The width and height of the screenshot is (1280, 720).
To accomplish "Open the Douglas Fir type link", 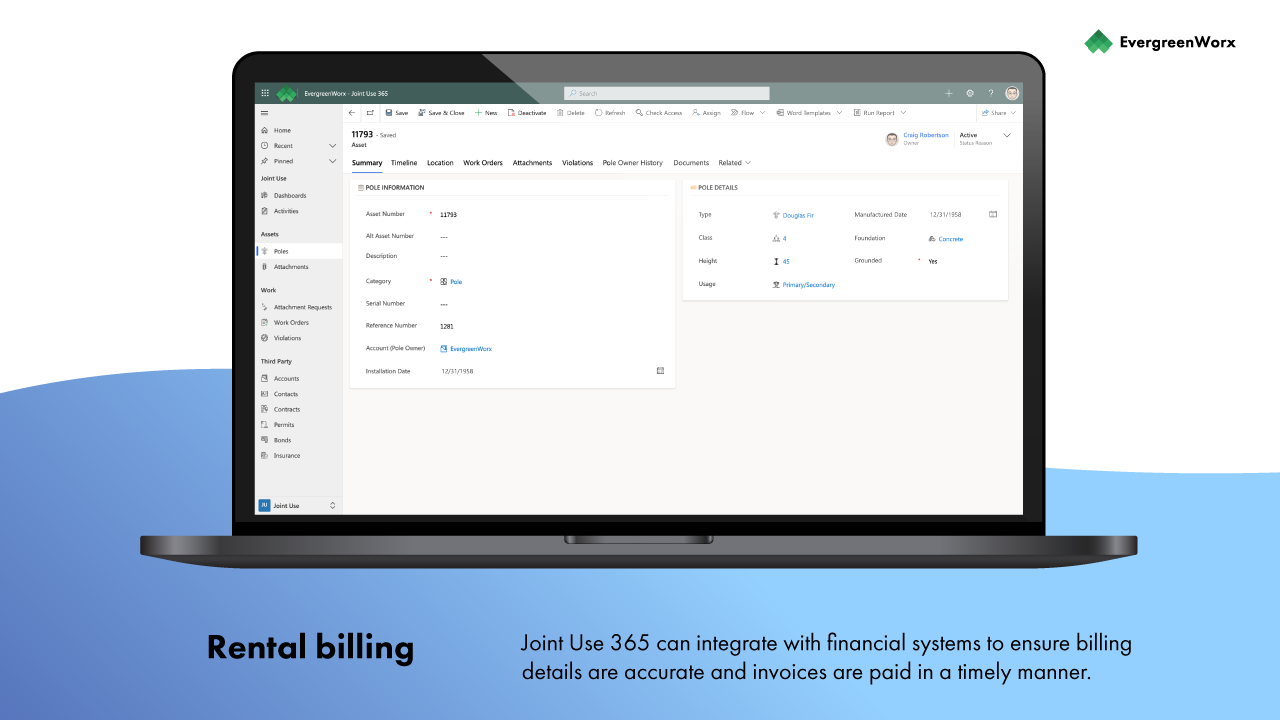I will 798,215.
